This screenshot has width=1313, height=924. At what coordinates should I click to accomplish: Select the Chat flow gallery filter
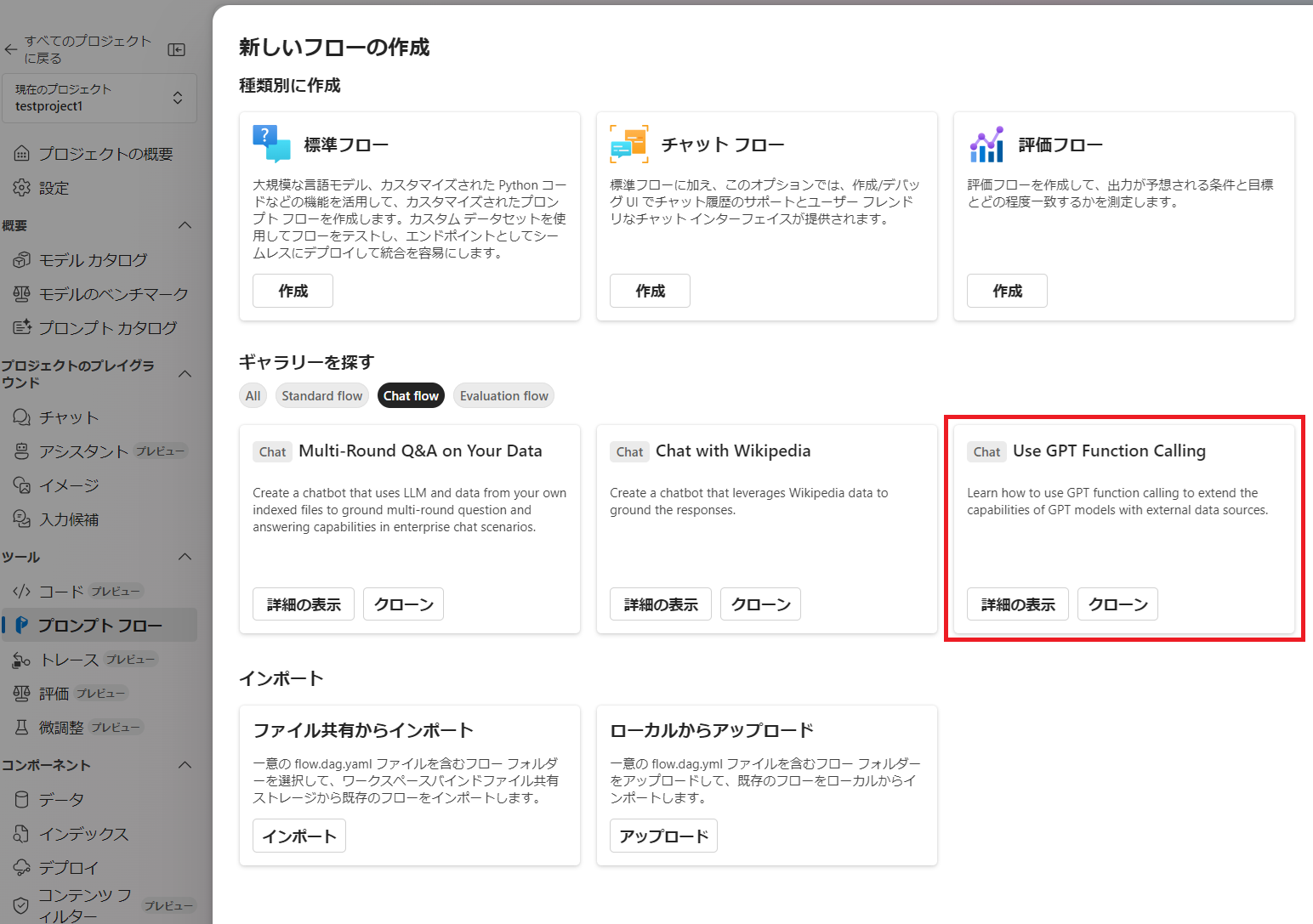tap(411, 395)
